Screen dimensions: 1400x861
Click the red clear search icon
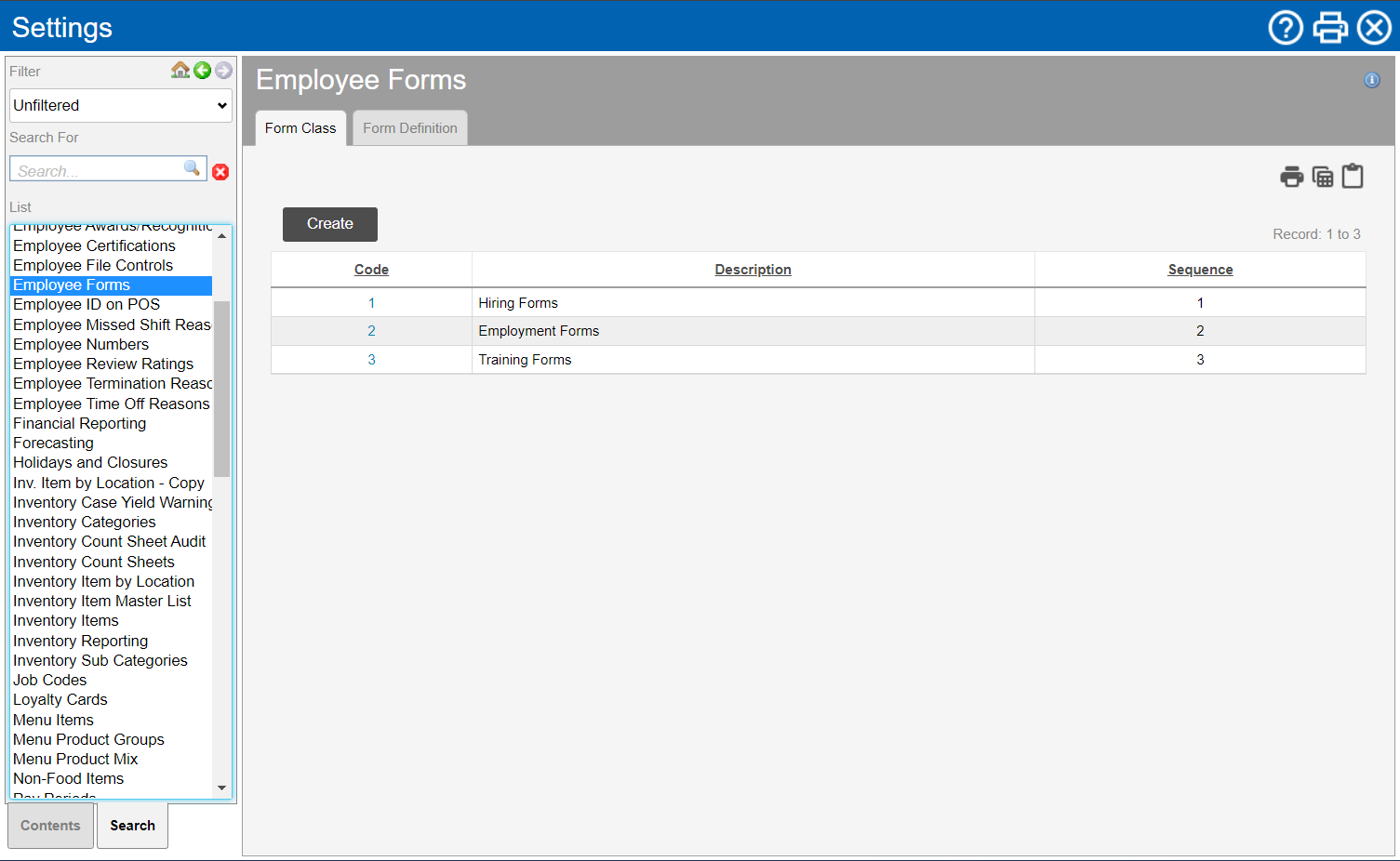click(x=220, y=172)
